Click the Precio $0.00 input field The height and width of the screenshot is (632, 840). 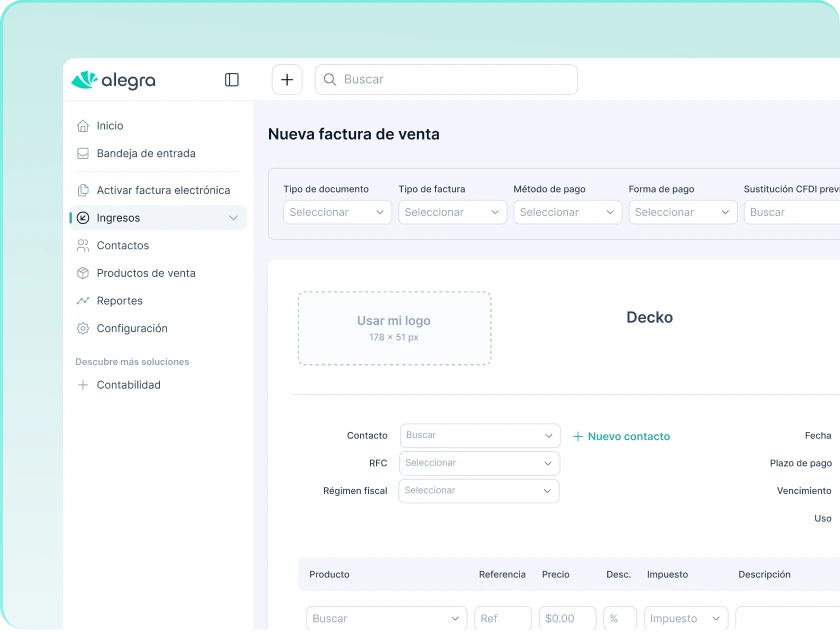tap(567, 619)
